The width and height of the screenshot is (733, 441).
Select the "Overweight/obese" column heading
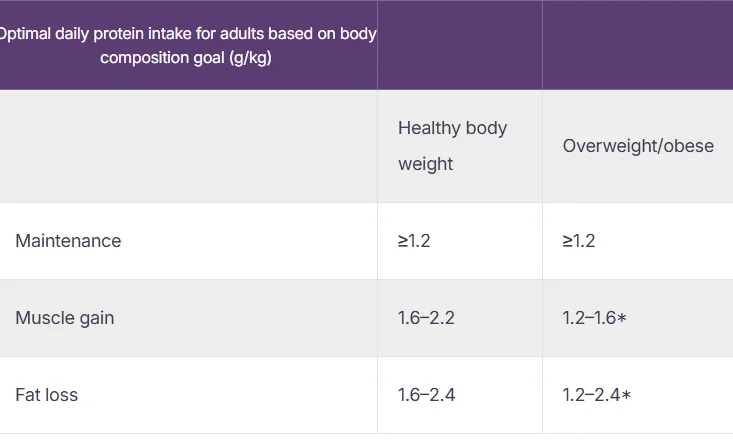[638, 146]
